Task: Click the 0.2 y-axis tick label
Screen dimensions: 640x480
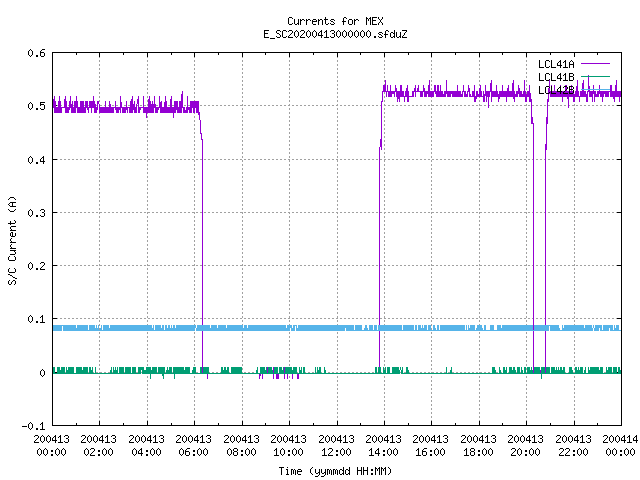Action: click(x=36, y=266)
